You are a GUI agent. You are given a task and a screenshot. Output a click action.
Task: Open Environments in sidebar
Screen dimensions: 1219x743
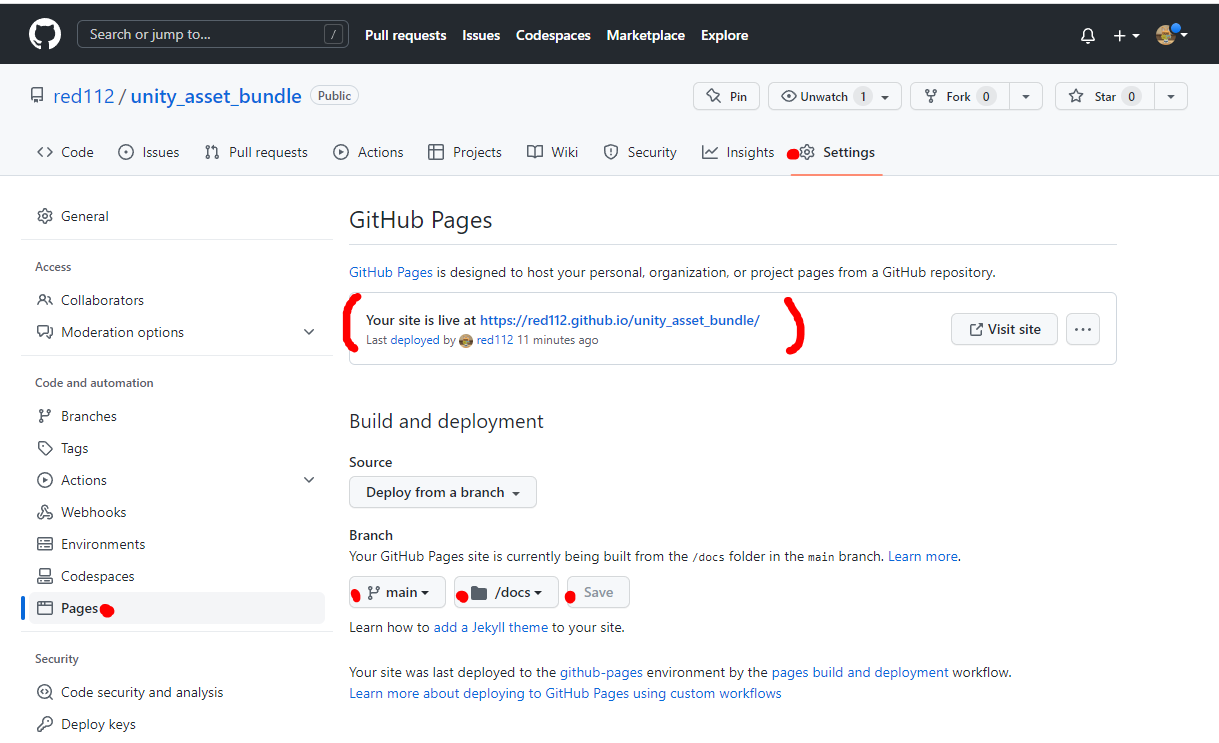pyautogui.click(x=177, y=544)
